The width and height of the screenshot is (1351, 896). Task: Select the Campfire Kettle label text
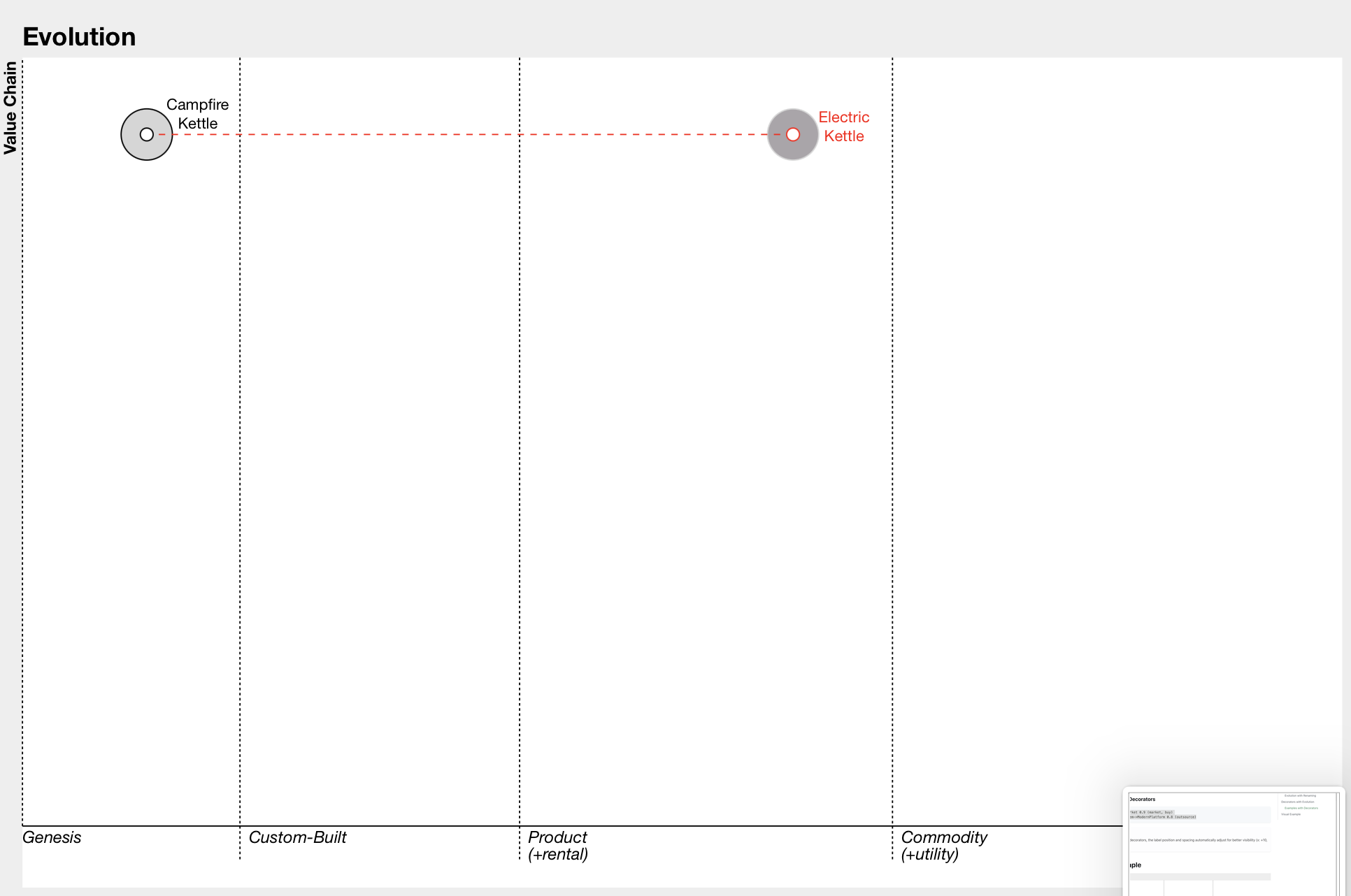[197, 114]
